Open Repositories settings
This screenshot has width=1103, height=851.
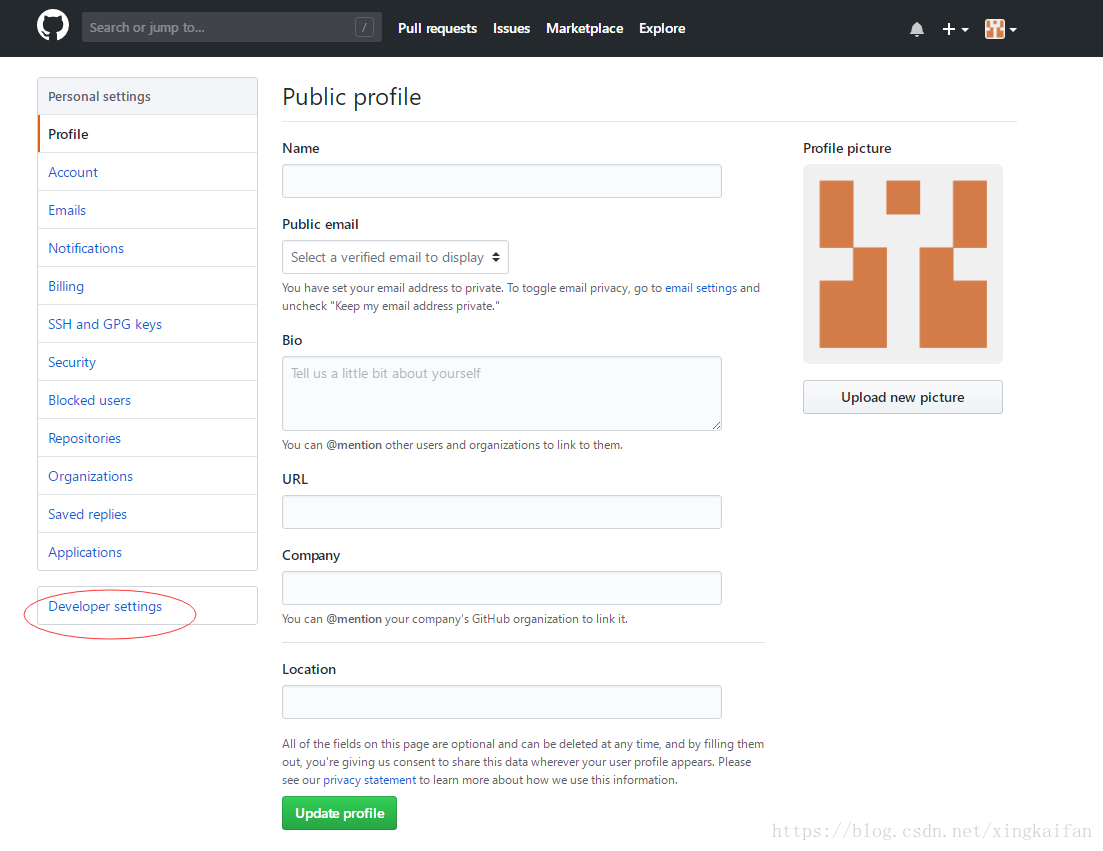pyautogui.click(x=148, y=437)
